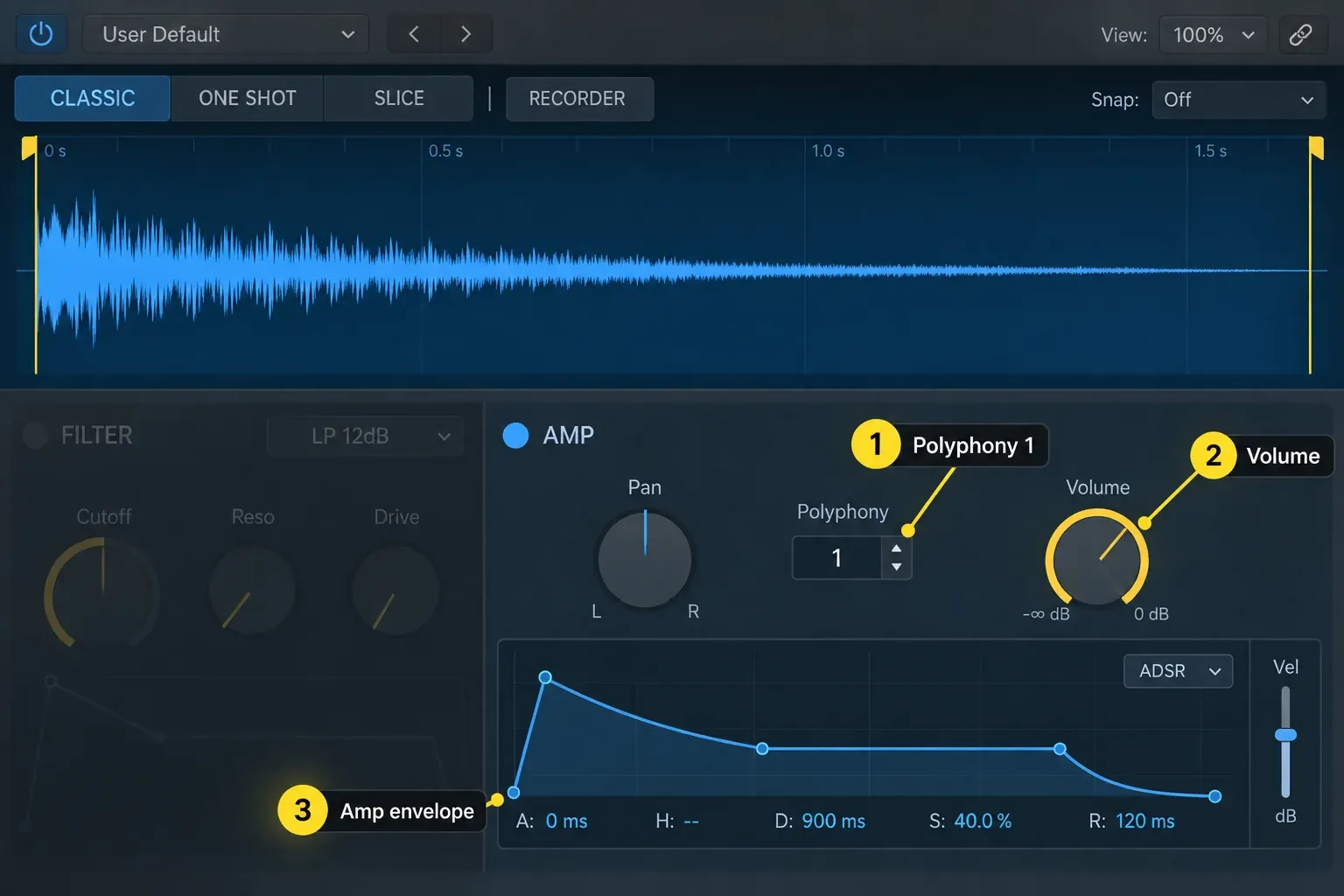Click the filter Drive knob
Image resolution: width=1344 pixels, height=896 pixels.
coord(395,591)
